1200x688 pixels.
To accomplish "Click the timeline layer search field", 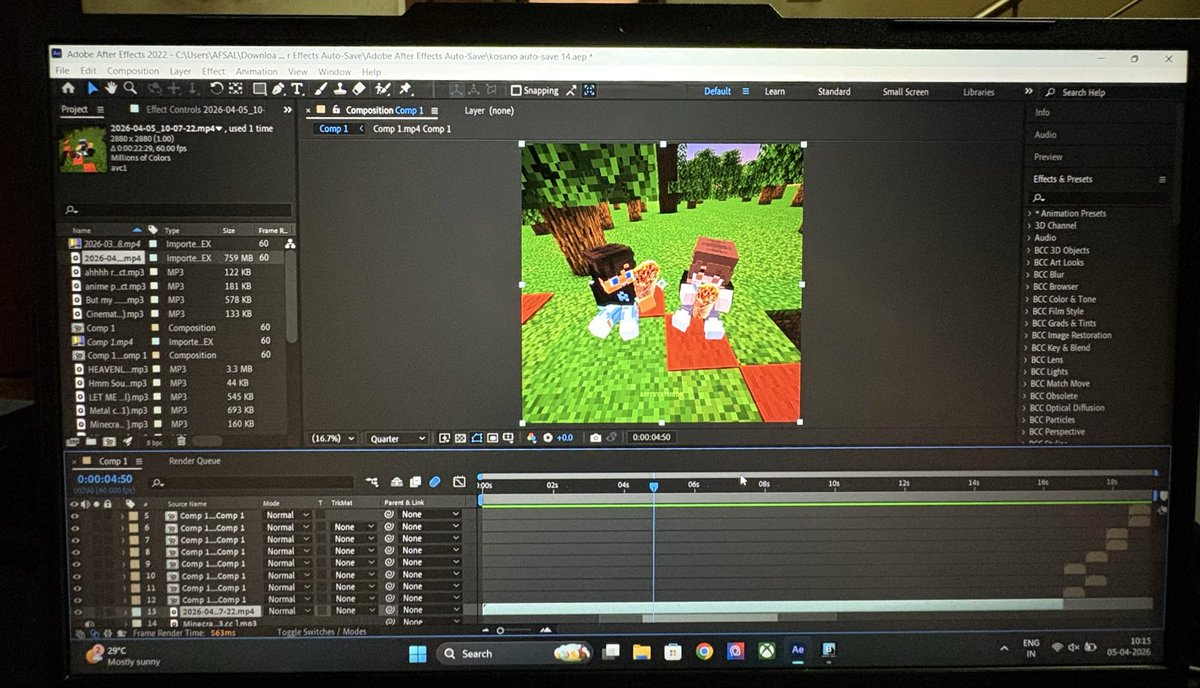I will 251,483.
